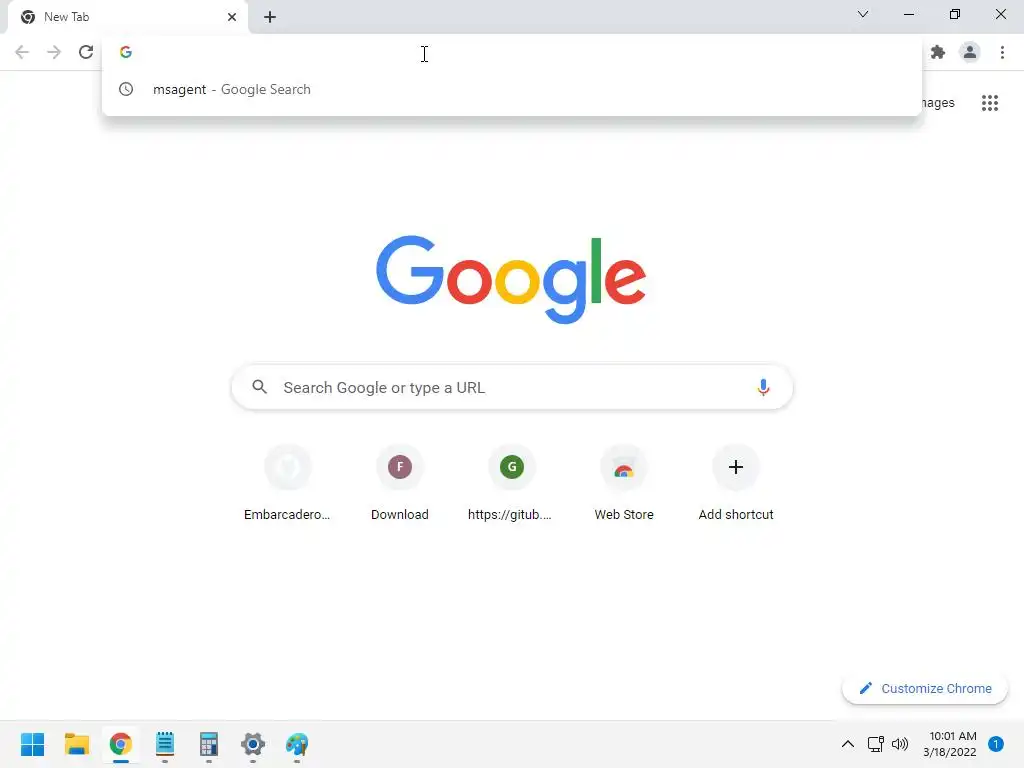The width and height of the screenshot is (1024, 768).
Task: Open a new tab with plus button
Action: (x=270, y=17)
